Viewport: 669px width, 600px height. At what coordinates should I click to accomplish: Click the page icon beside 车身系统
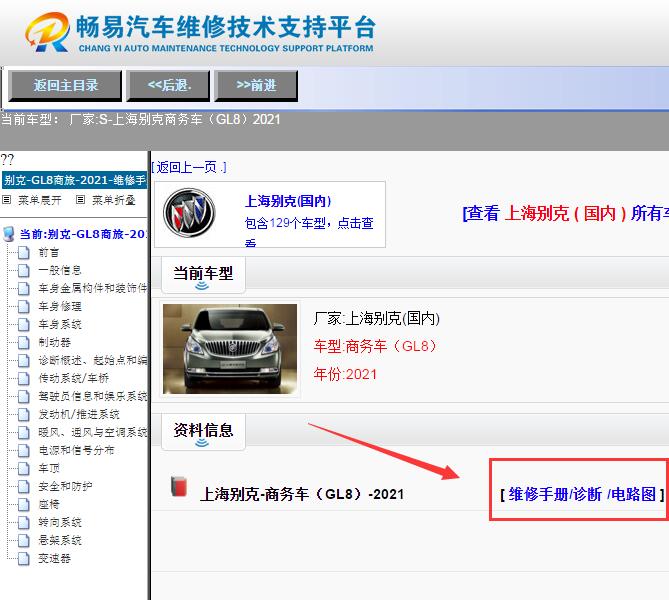[23, 324]
